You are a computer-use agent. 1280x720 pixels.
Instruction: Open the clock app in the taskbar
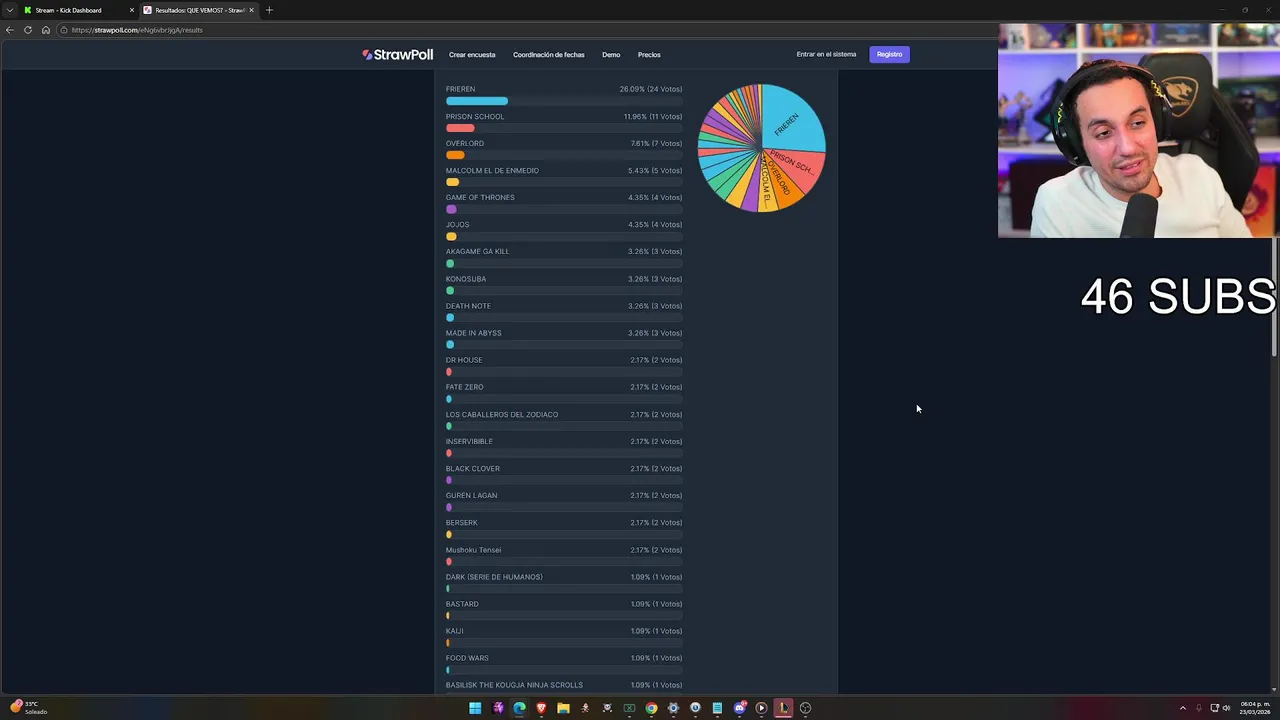click(695, 708)
